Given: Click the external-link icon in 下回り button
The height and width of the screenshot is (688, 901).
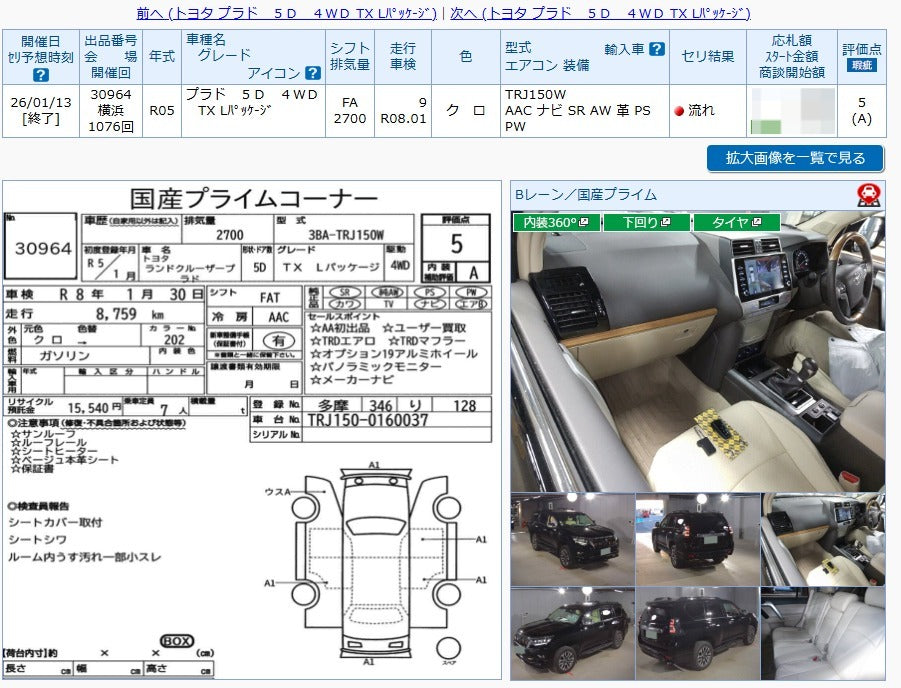Looking at the screenshot, I should coord(666,222).
